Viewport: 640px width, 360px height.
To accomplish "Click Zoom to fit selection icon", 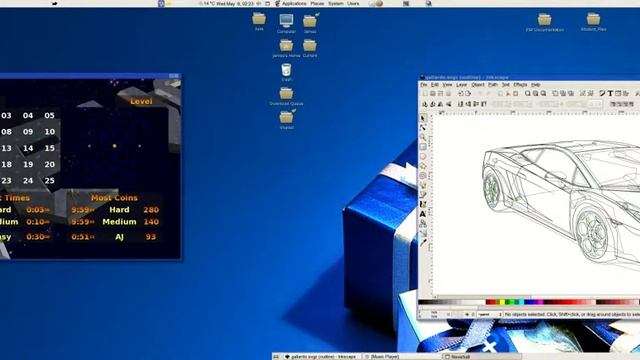I will 528,94.
